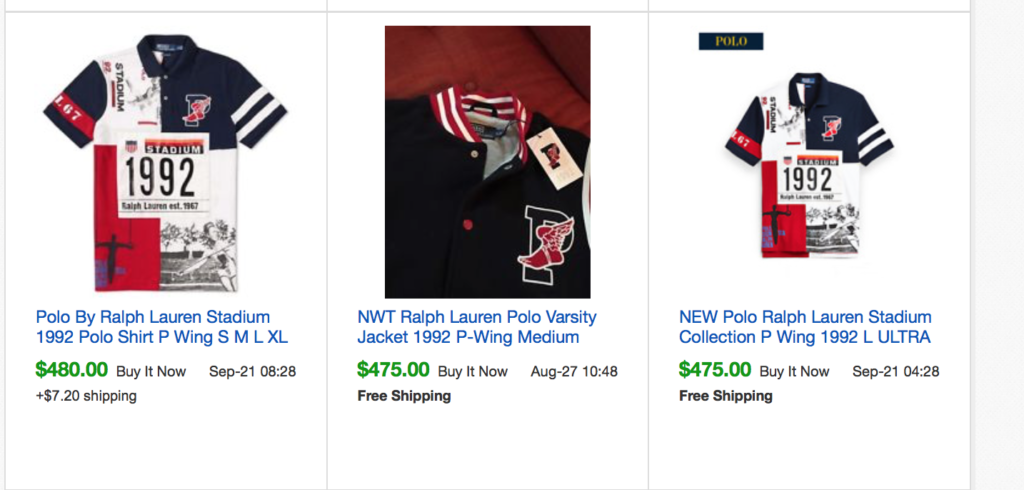This screenshot has width=1024, height=490.
Task: Open the first Stadium 1992 polo shirt photo
Action: pyautogui.click(x=165, y=162)
